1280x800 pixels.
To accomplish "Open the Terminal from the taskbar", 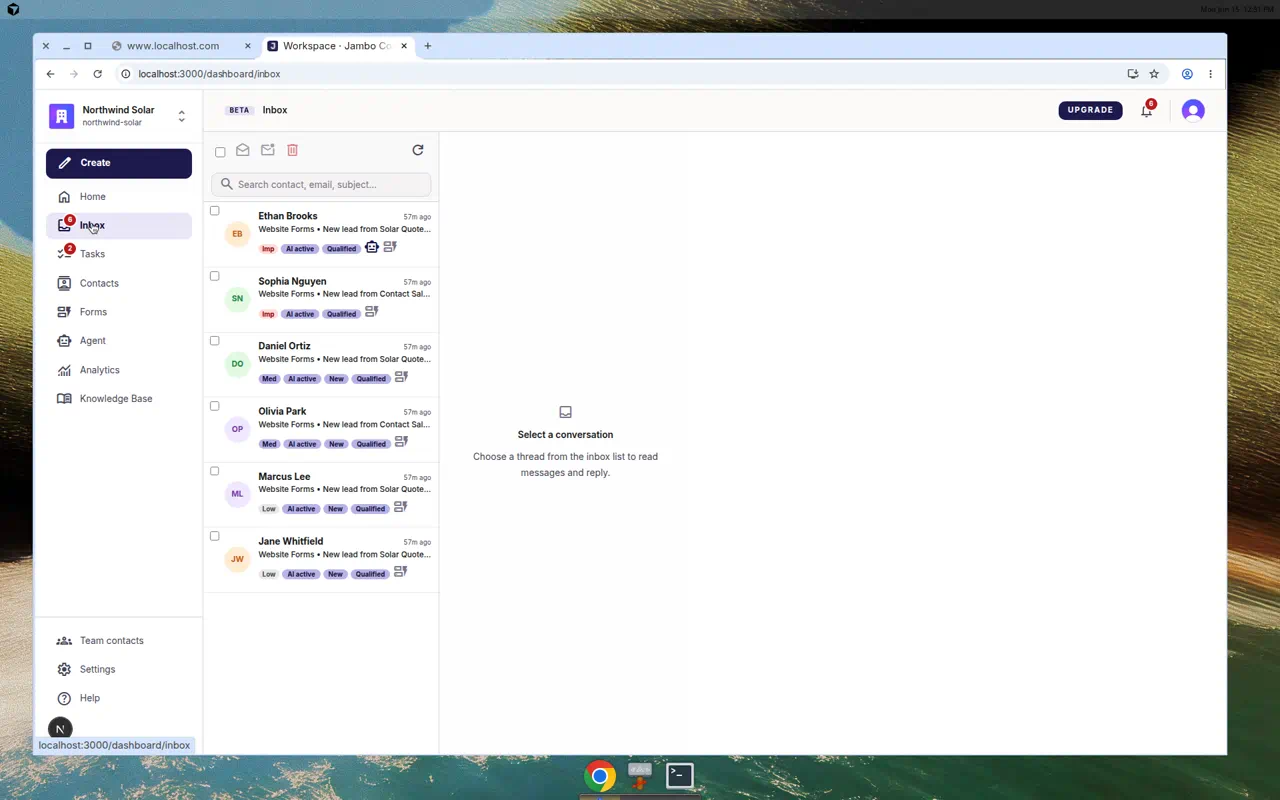I will 680,775.
